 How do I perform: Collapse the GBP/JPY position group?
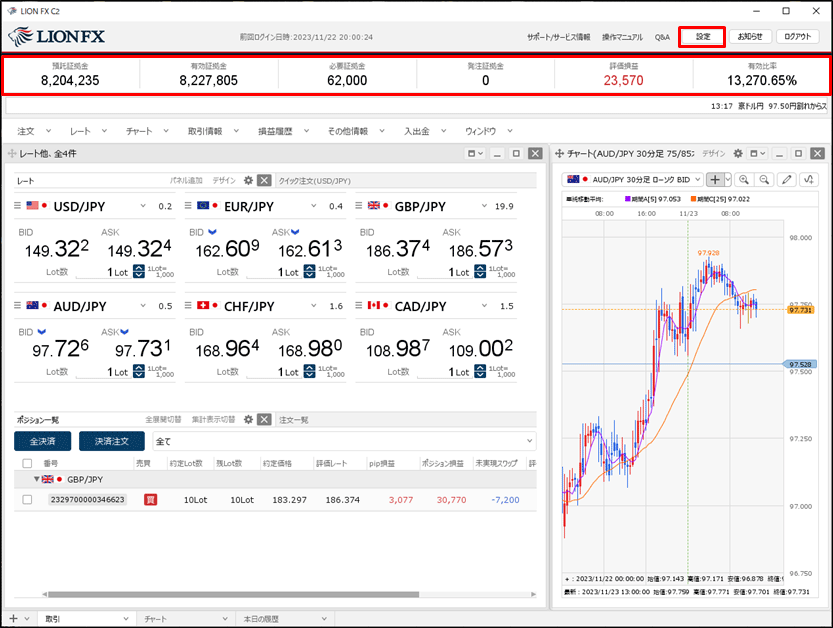[x=38, y=480]
